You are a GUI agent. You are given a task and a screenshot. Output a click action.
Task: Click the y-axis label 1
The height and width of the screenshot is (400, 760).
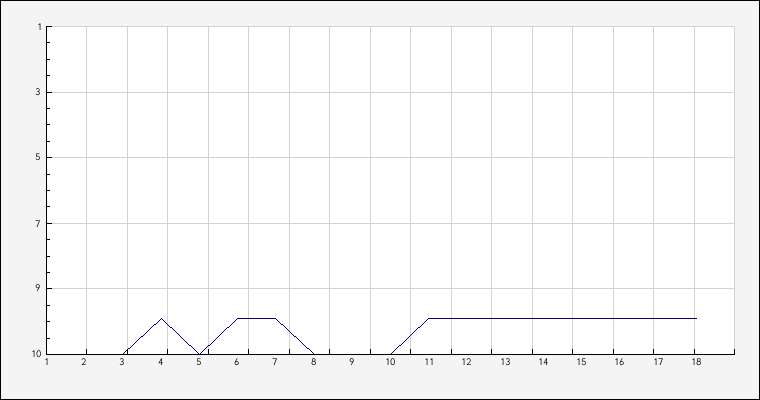(x=39, y=27)
